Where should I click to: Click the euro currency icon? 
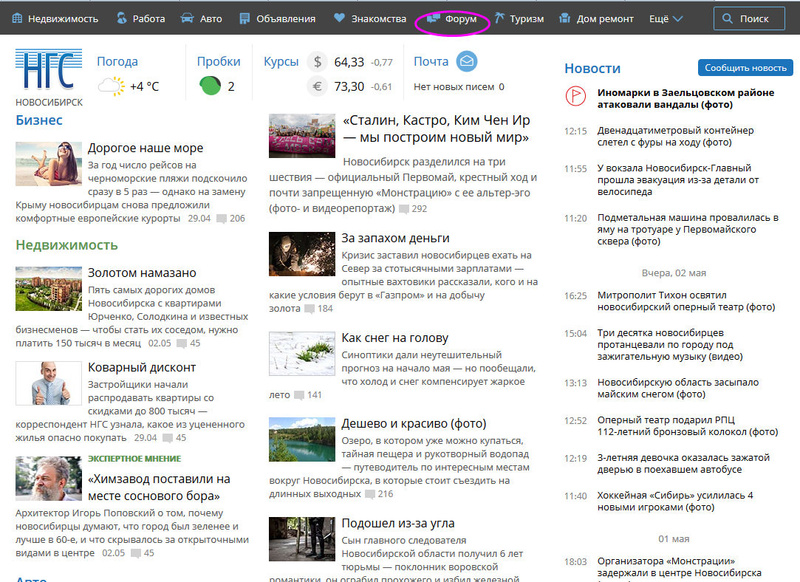(x=318, y=87)
